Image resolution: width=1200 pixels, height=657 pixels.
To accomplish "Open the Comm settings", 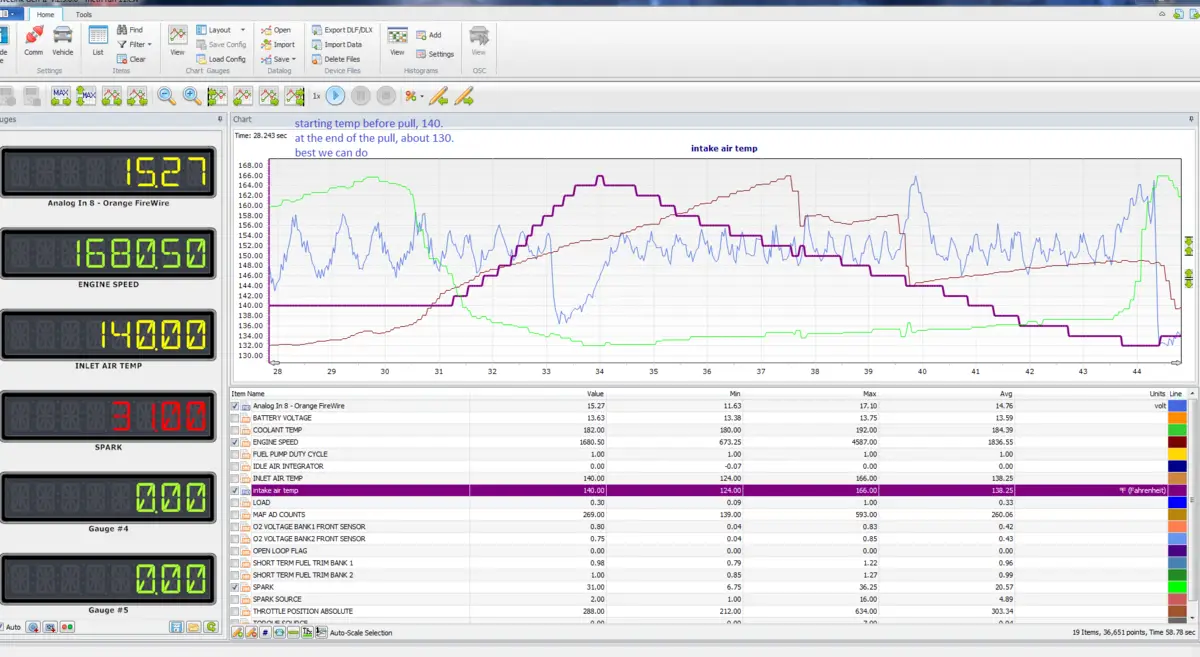I will [x=33, y=41].
